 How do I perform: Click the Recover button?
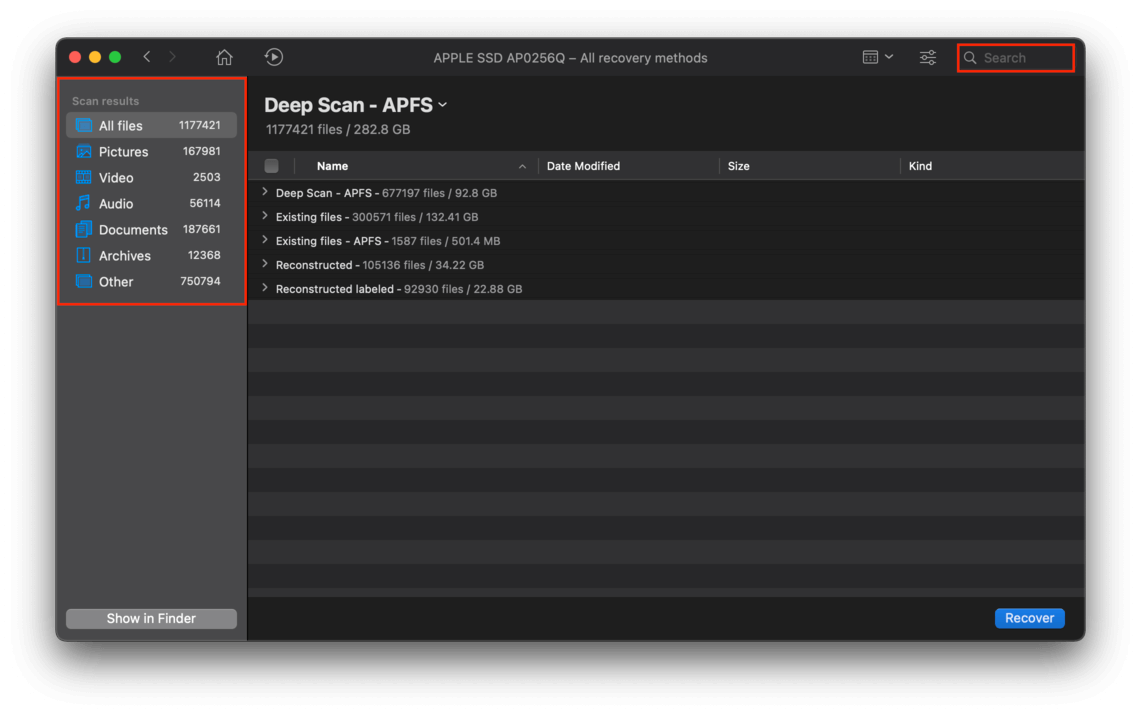1029,618
